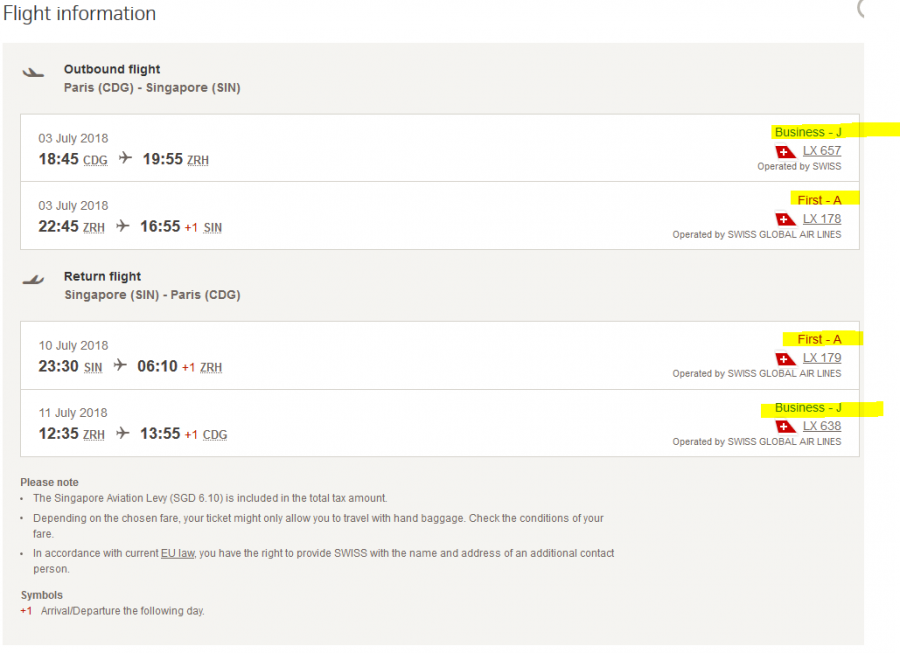Viewport: 900px width, 653px height.
Task: Click the SWISS logo beside LX 179
Action: point(786,358)
